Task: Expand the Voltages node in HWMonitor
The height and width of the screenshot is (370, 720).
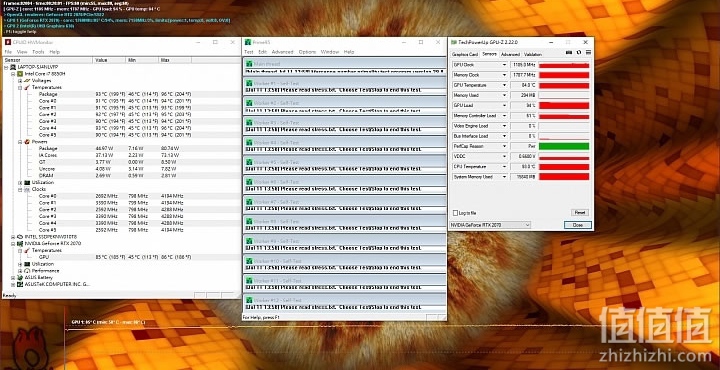Action: coord(20,80)
